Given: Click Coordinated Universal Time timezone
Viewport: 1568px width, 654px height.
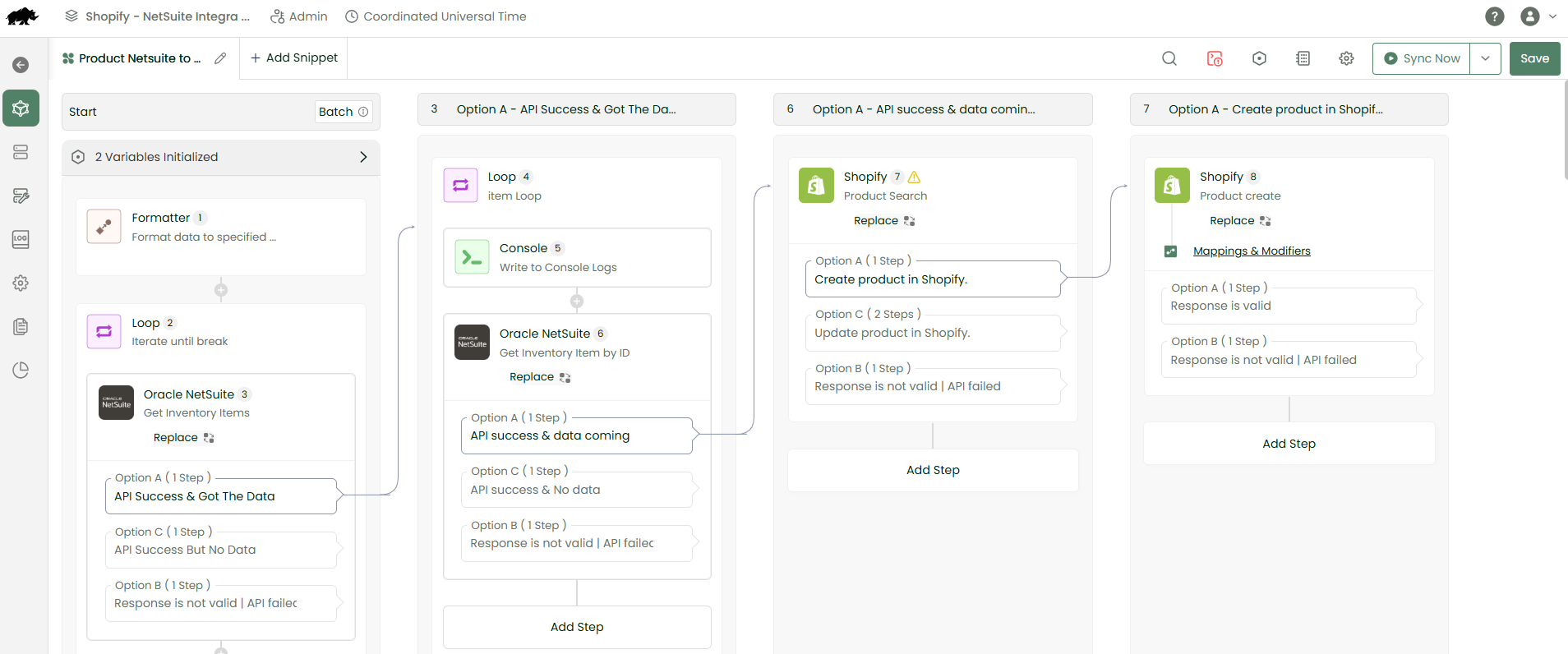Looking at the screenshot, I should (x=436, y=16).
